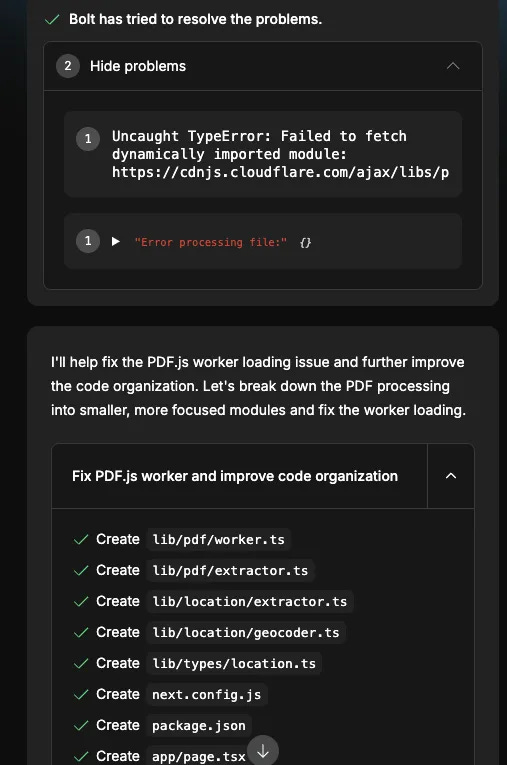Open next.config.js file
The height and width of the screenshot is (765, 507).
(206, 694)
